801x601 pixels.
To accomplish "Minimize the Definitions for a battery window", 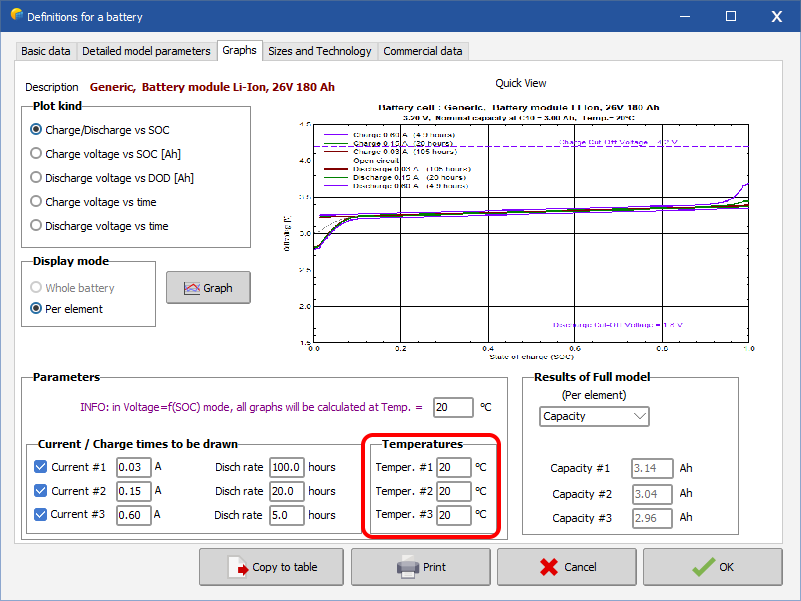I will (685, 16).
